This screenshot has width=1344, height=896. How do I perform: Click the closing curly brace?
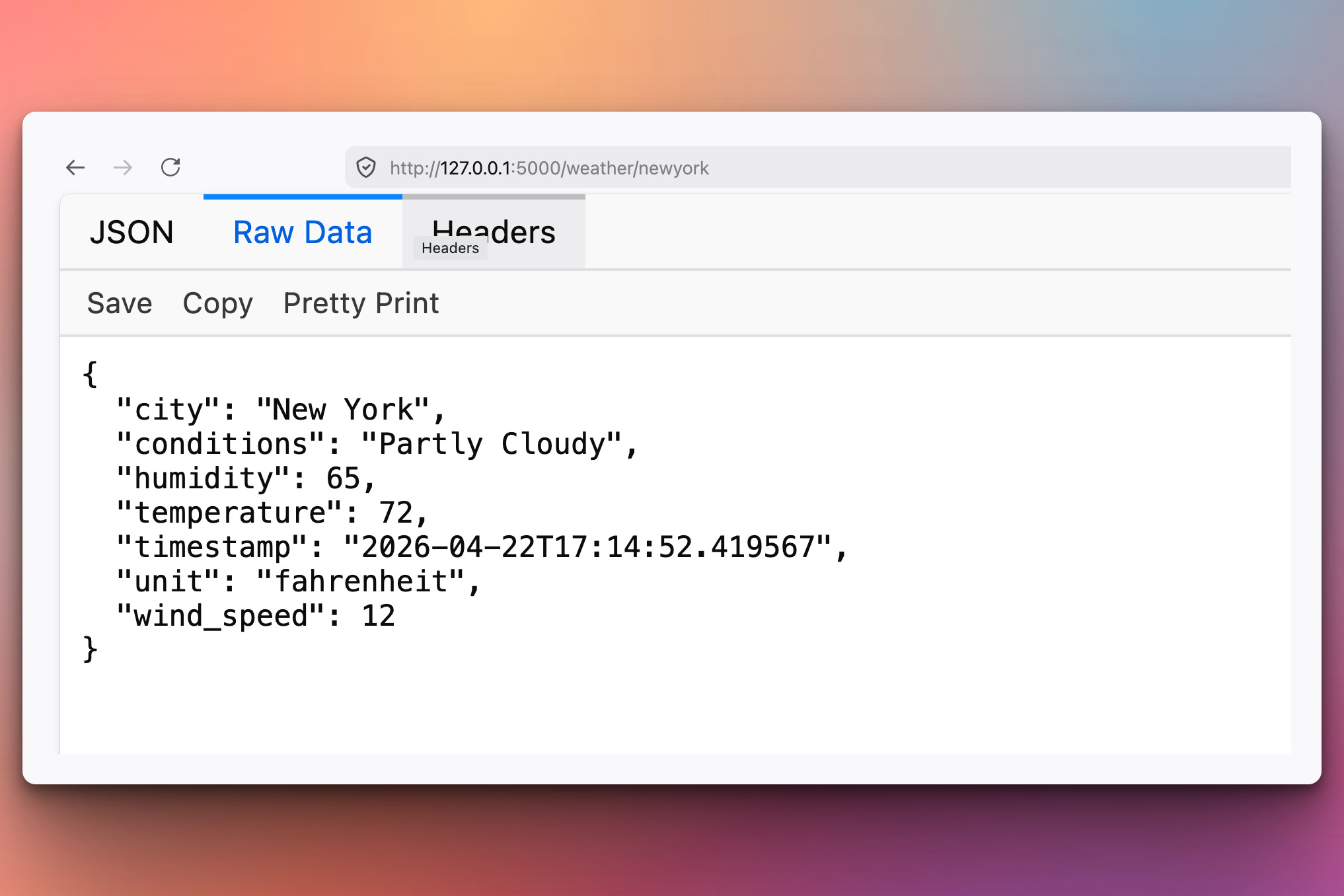point(91,650)
